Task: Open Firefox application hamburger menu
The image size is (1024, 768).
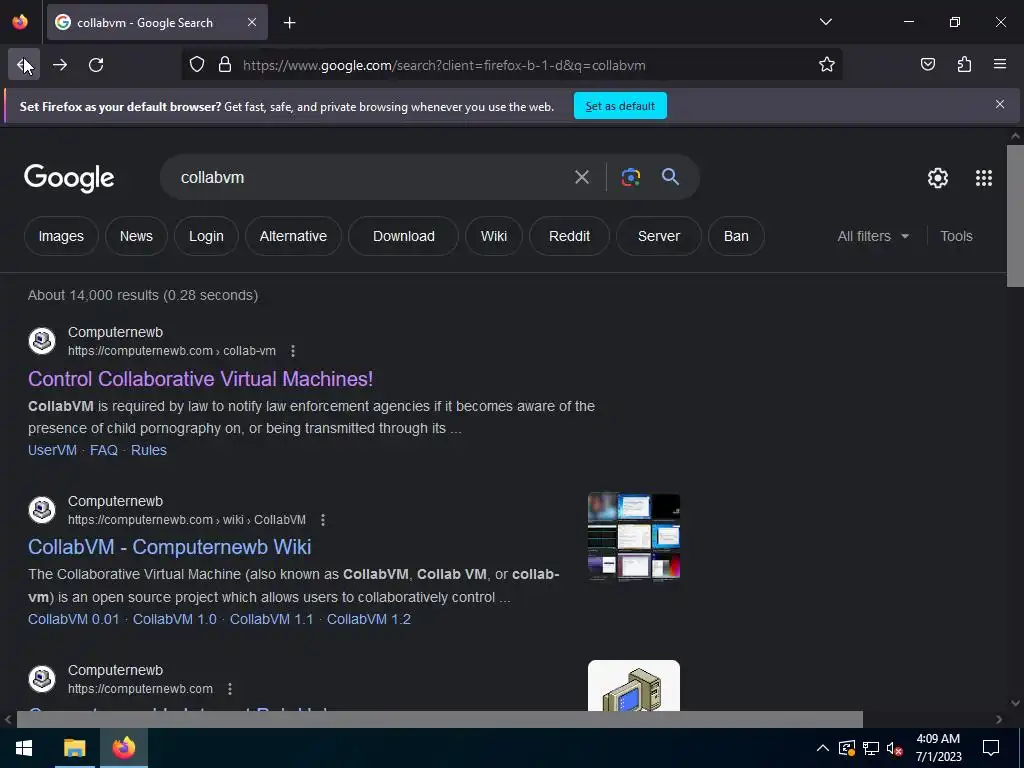Action: pyautogui.click(x=1000, y=64)
